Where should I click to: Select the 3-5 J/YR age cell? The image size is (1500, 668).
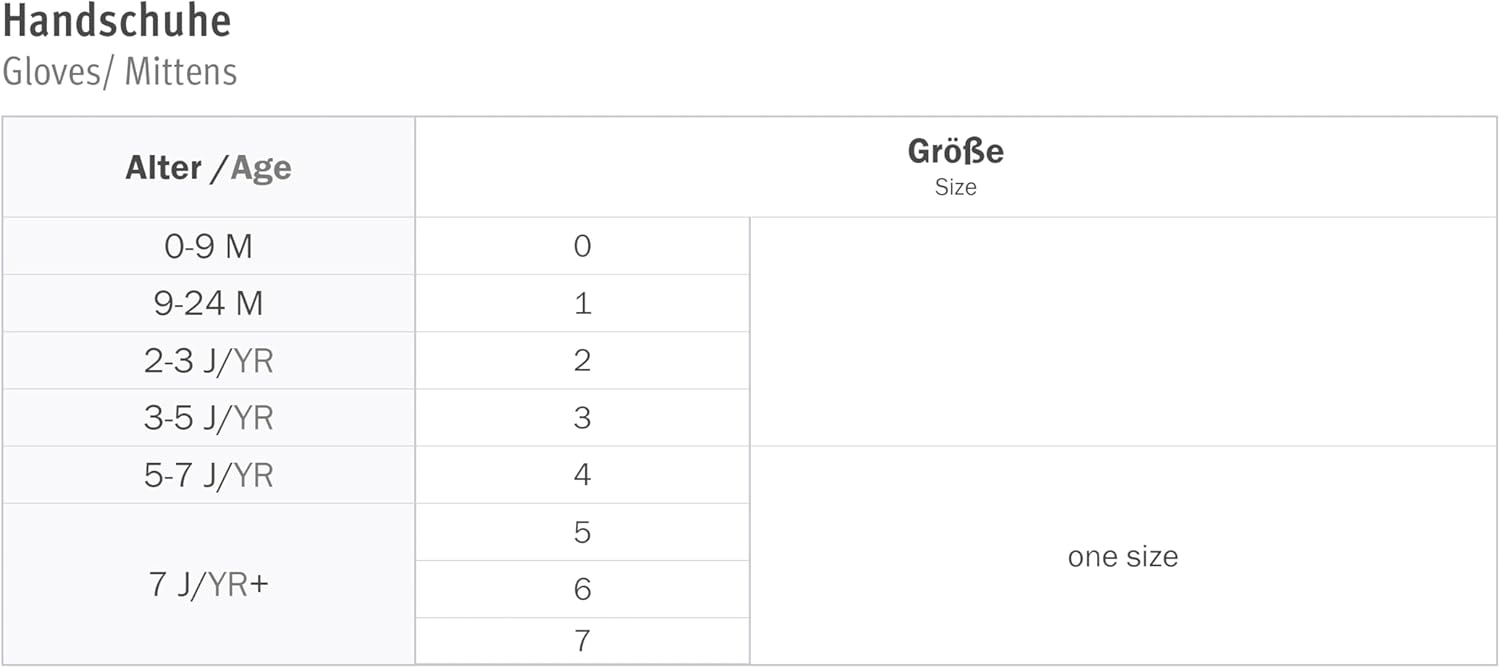(208, 418)
